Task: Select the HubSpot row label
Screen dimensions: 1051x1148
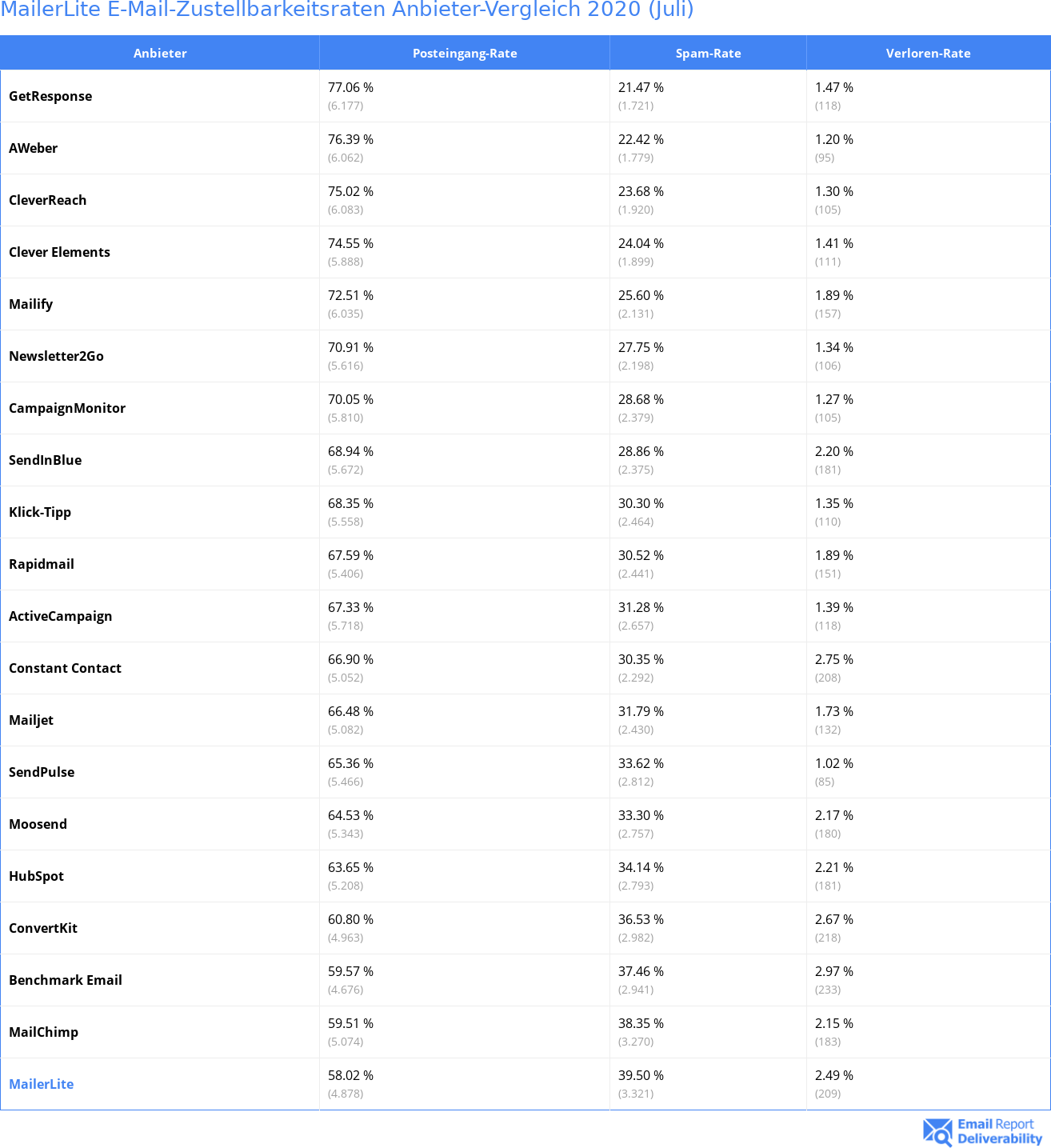Action: pos(37,876)
